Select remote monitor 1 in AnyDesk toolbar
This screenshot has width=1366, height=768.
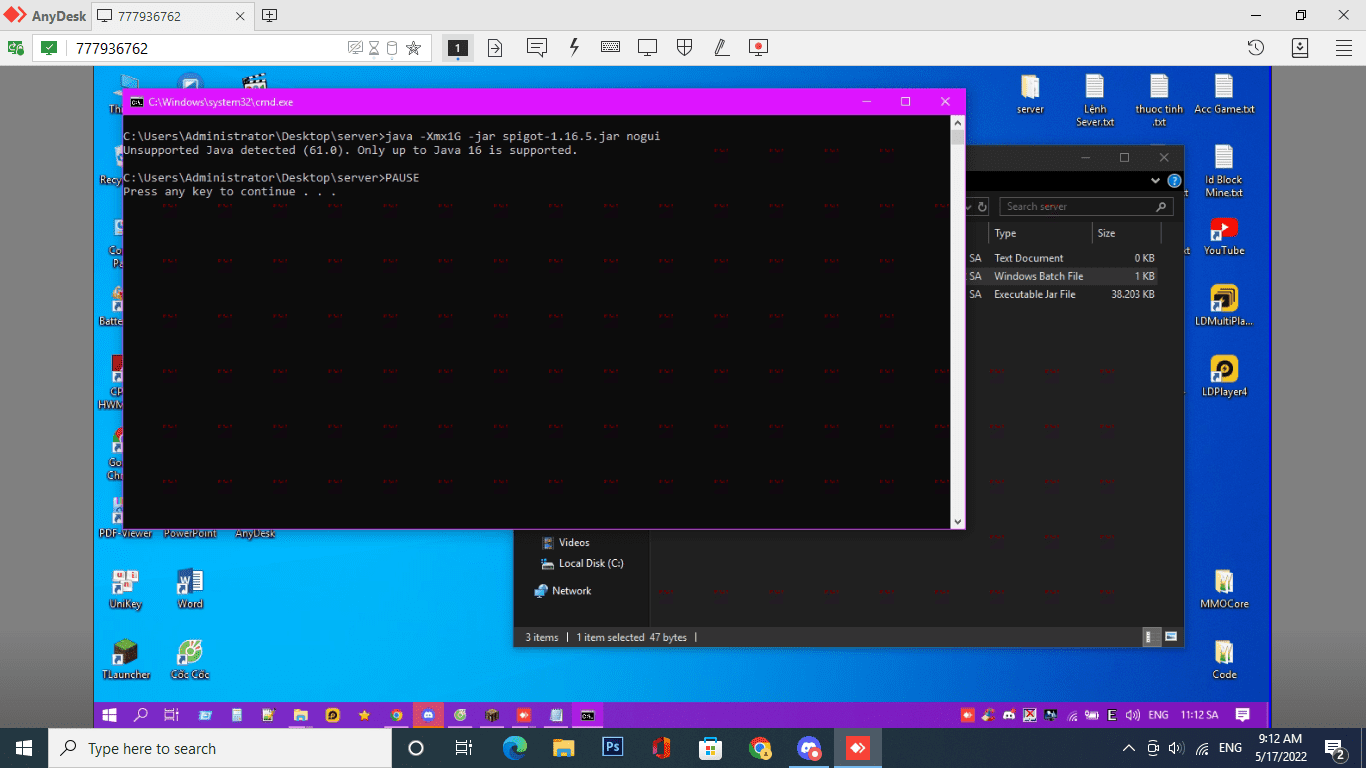click(x=457, y=48)
